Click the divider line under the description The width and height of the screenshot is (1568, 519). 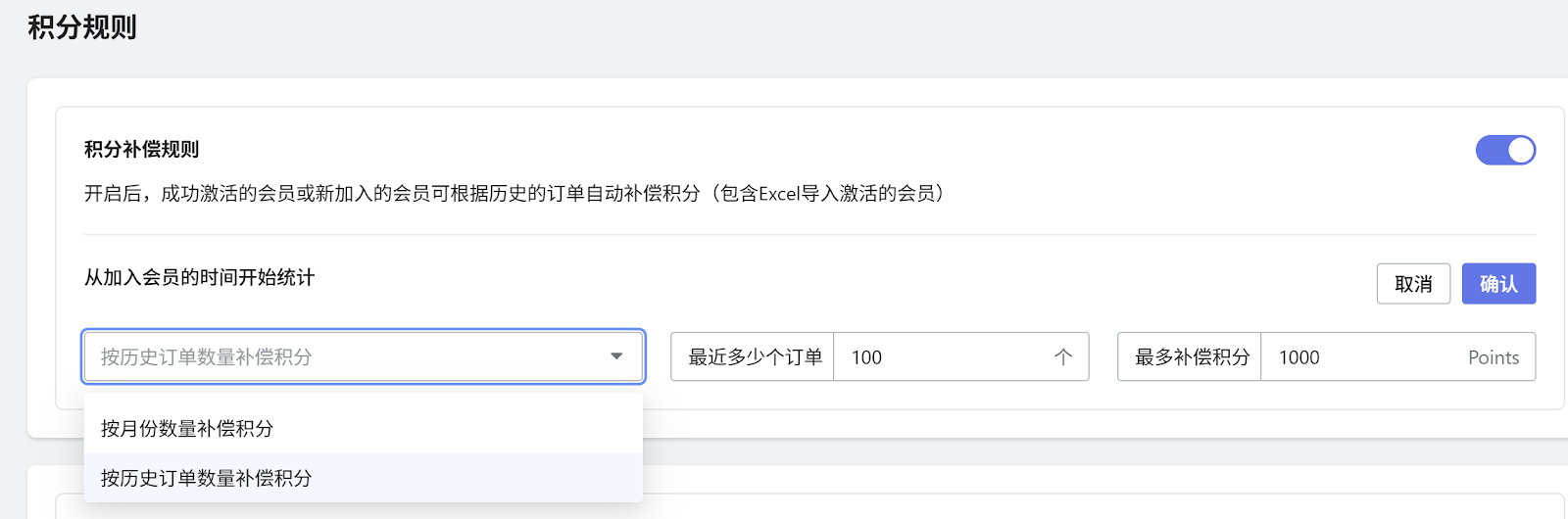click(809, 235)
